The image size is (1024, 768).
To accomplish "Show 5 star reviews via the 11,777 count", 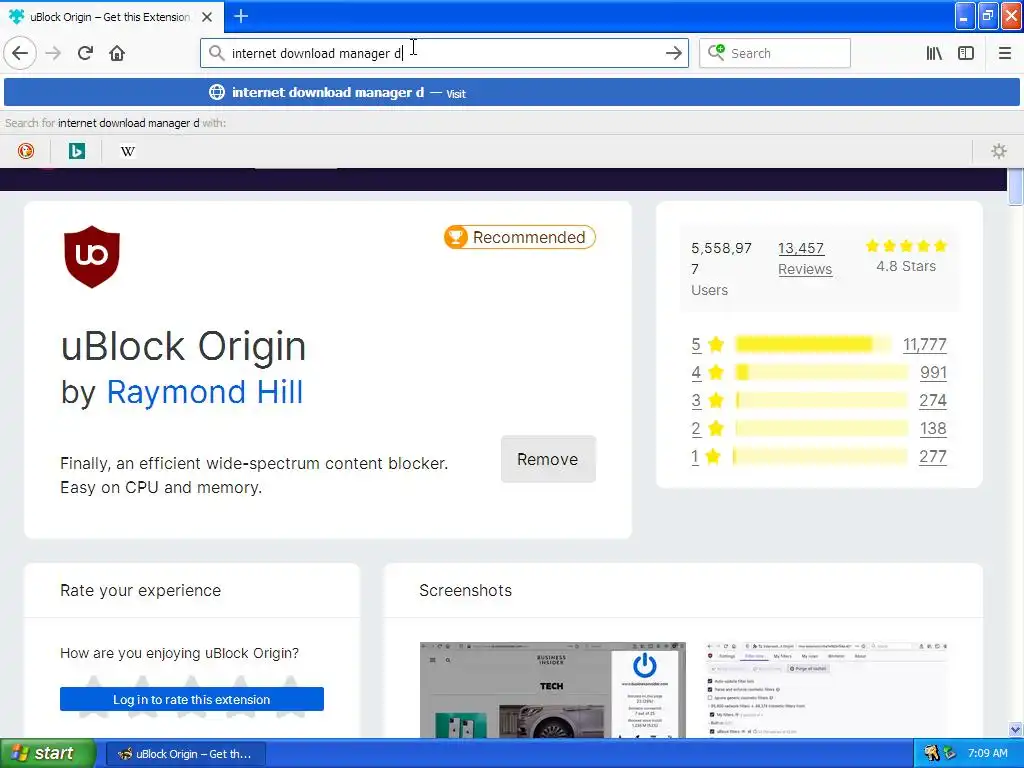I will tap(924, 344).
